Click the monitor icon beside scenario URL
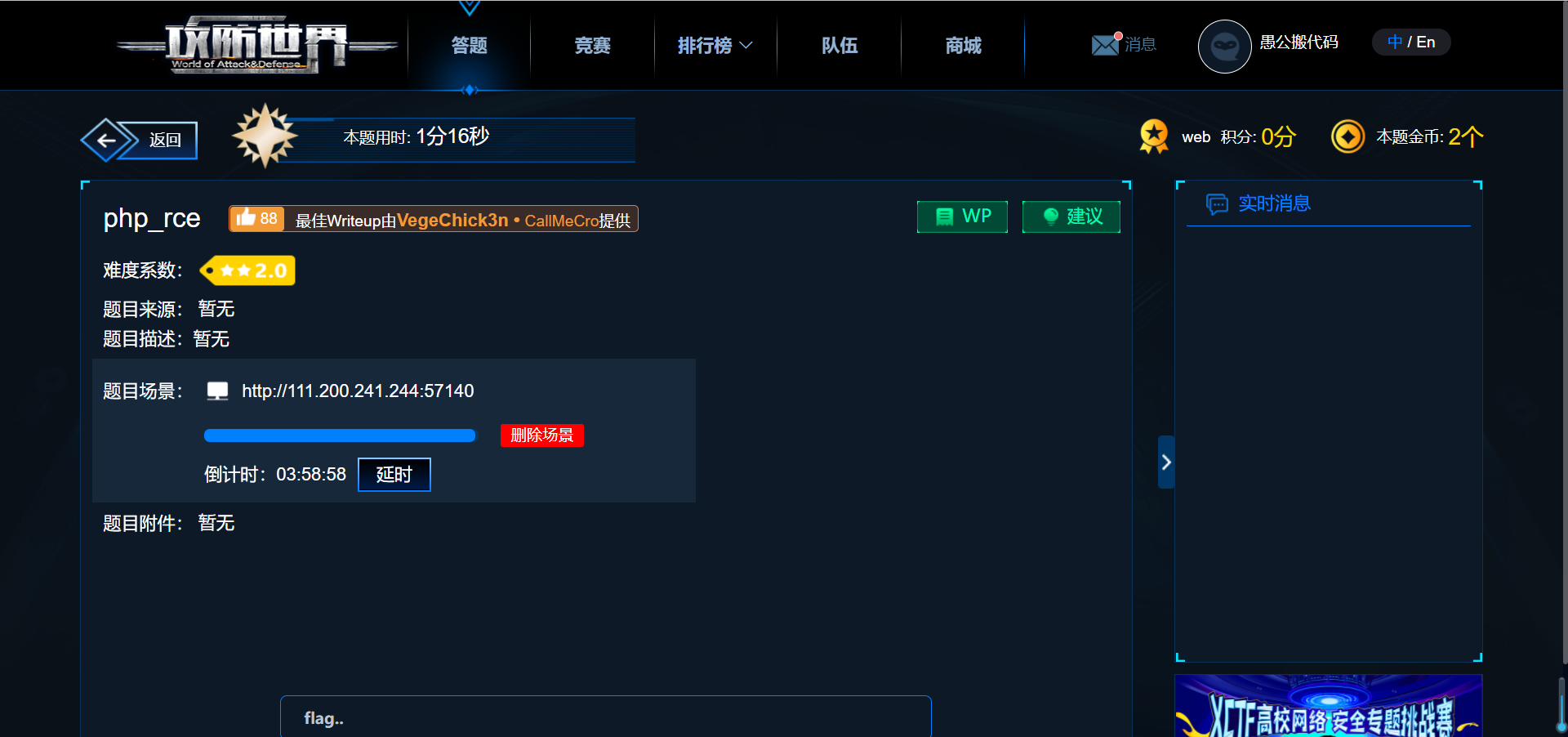The height and width of the screenshot is (737, 1568). click(x=217, y=391)
